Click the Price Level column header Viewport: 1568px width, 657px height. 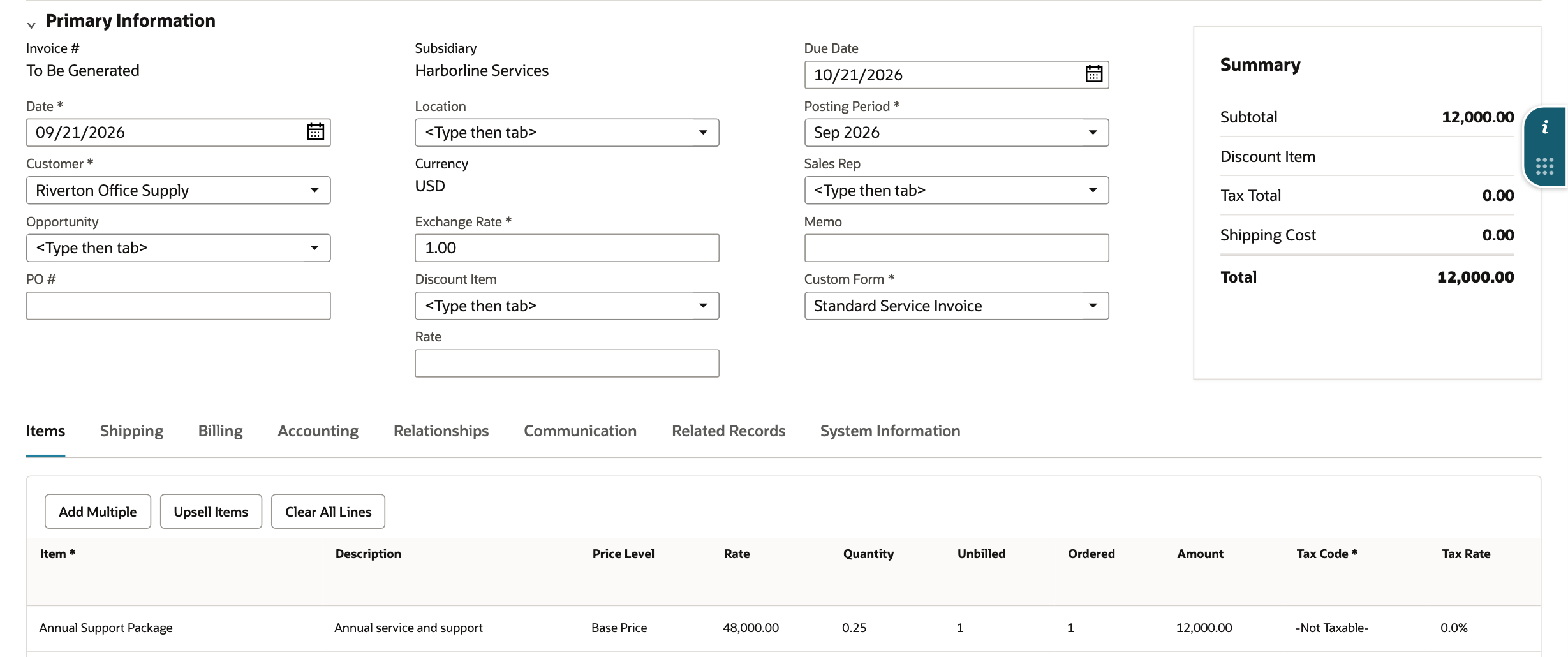pos(623,554)
